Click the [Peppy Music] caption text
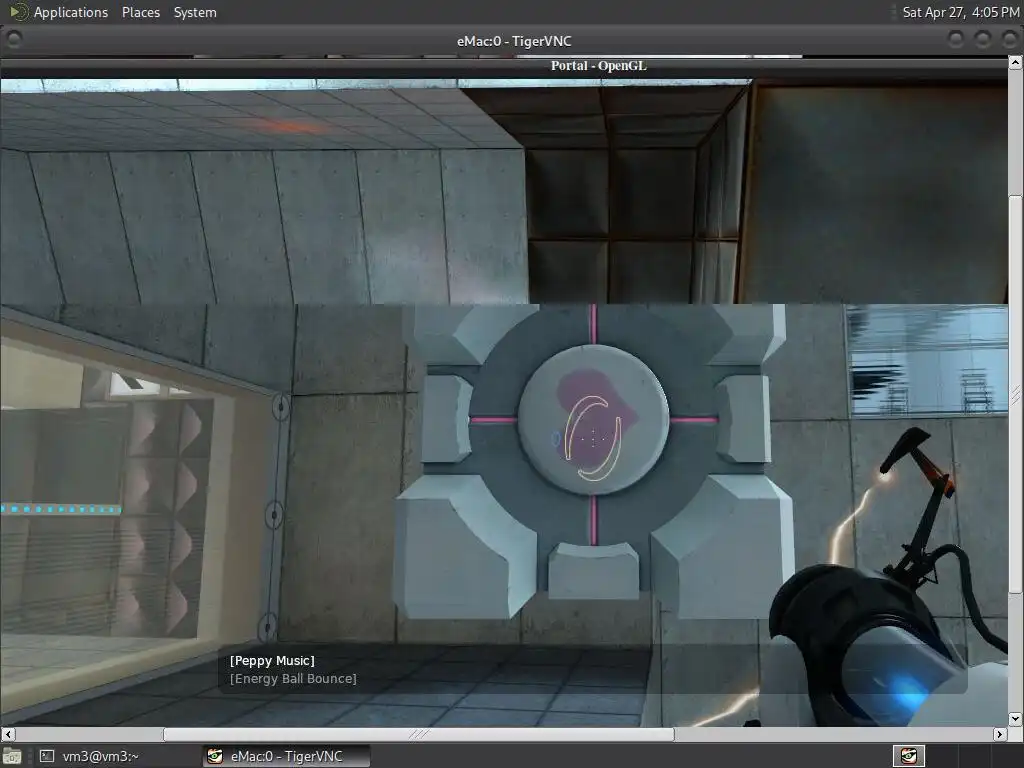The width and height of the screenshot is (1024, 768). click(x=272, y=661)
